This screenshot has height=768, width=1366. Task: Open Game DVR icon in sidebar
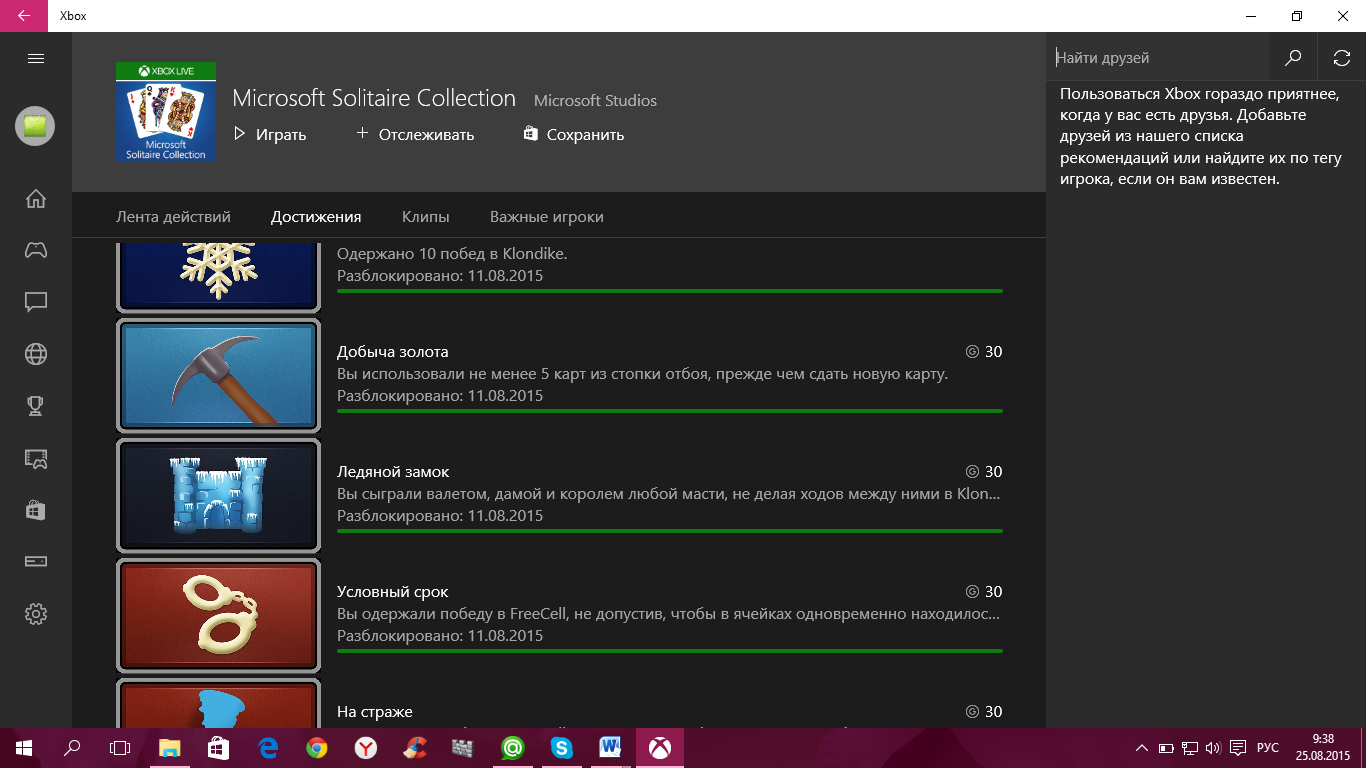point(36,458)
